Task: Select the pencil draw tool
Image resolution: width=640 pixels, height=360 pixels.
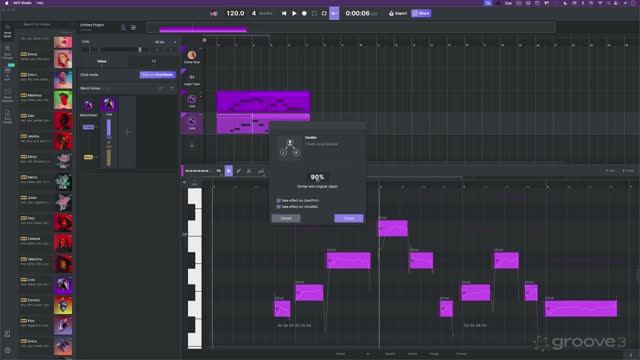Action: pyautogui.click(x=239, y=171)
